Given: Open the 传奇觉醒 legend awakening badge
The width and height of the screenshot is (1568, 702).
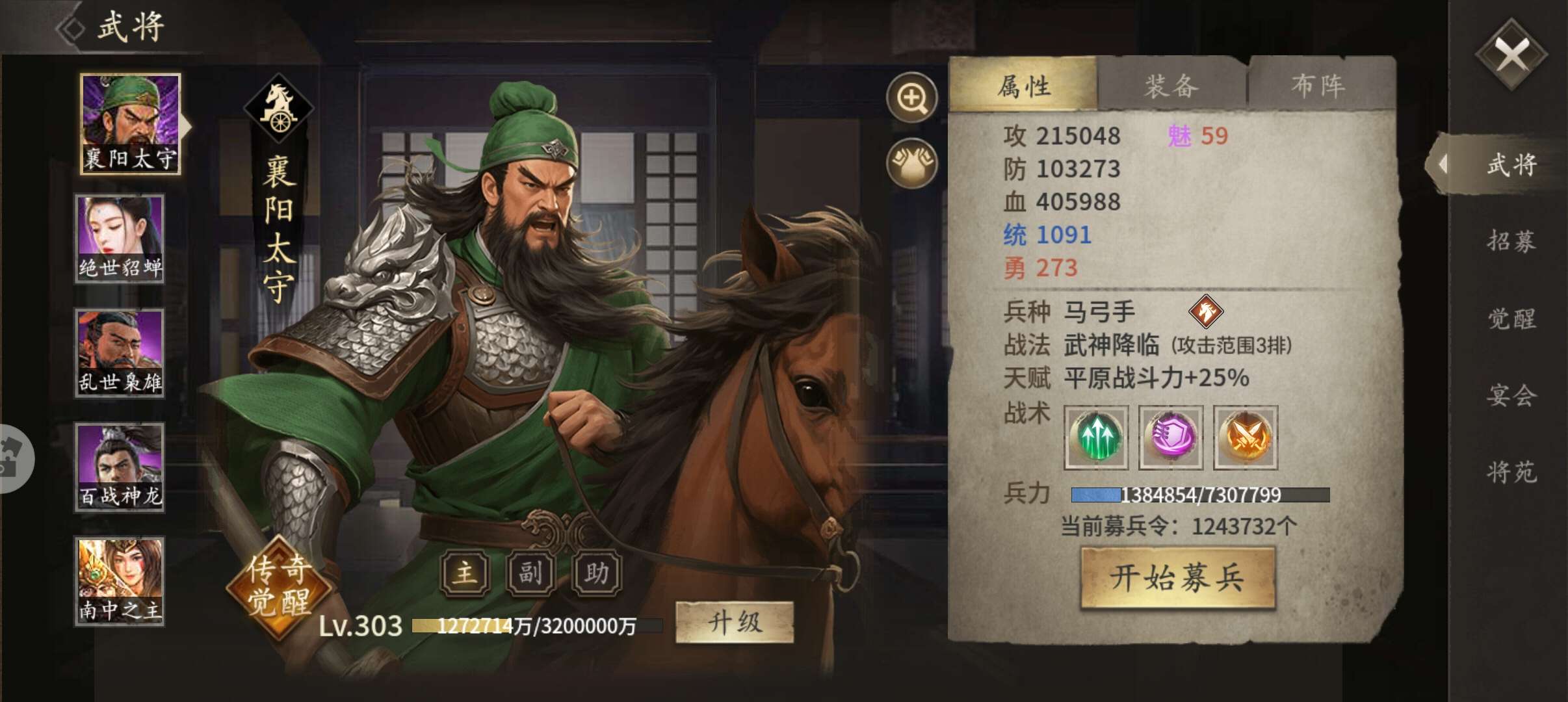Looking at the screenshot, I should (x=279, y=587).
